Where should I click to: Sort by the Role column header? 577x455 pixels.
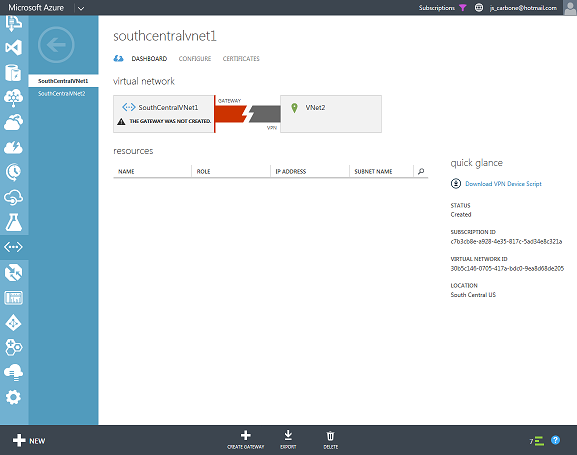pos(203,172)
